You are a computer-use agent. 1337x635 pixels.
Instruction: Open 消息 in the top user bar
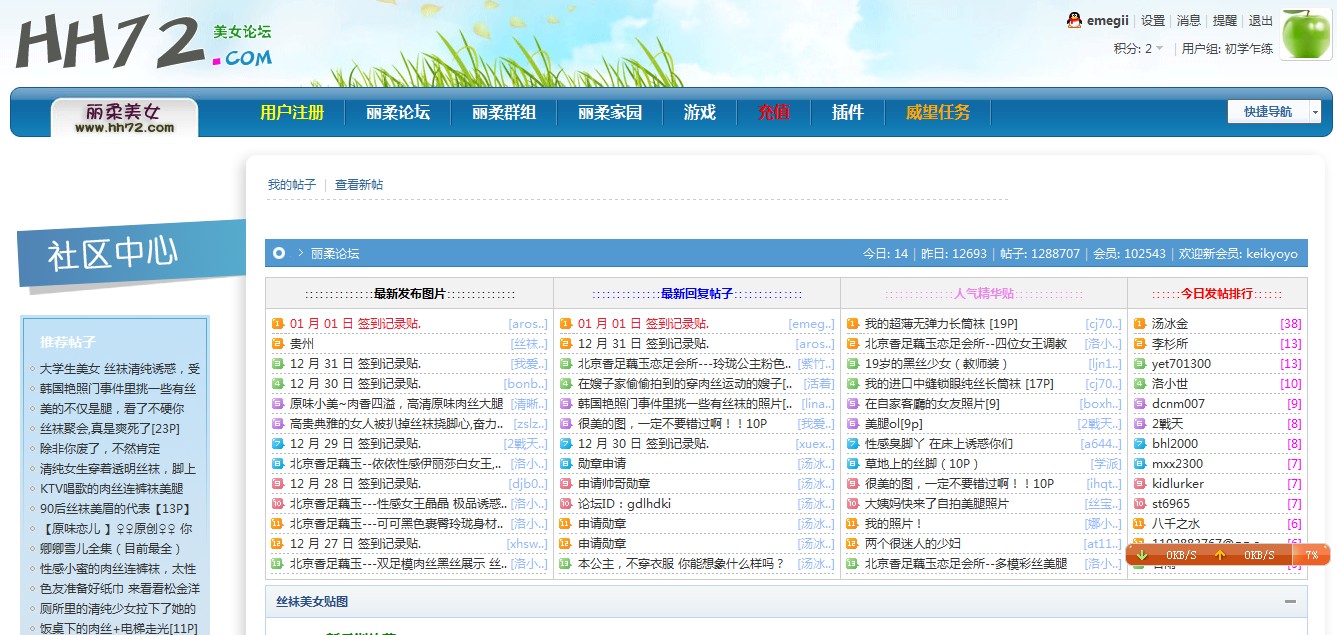tap(1189, 21)
